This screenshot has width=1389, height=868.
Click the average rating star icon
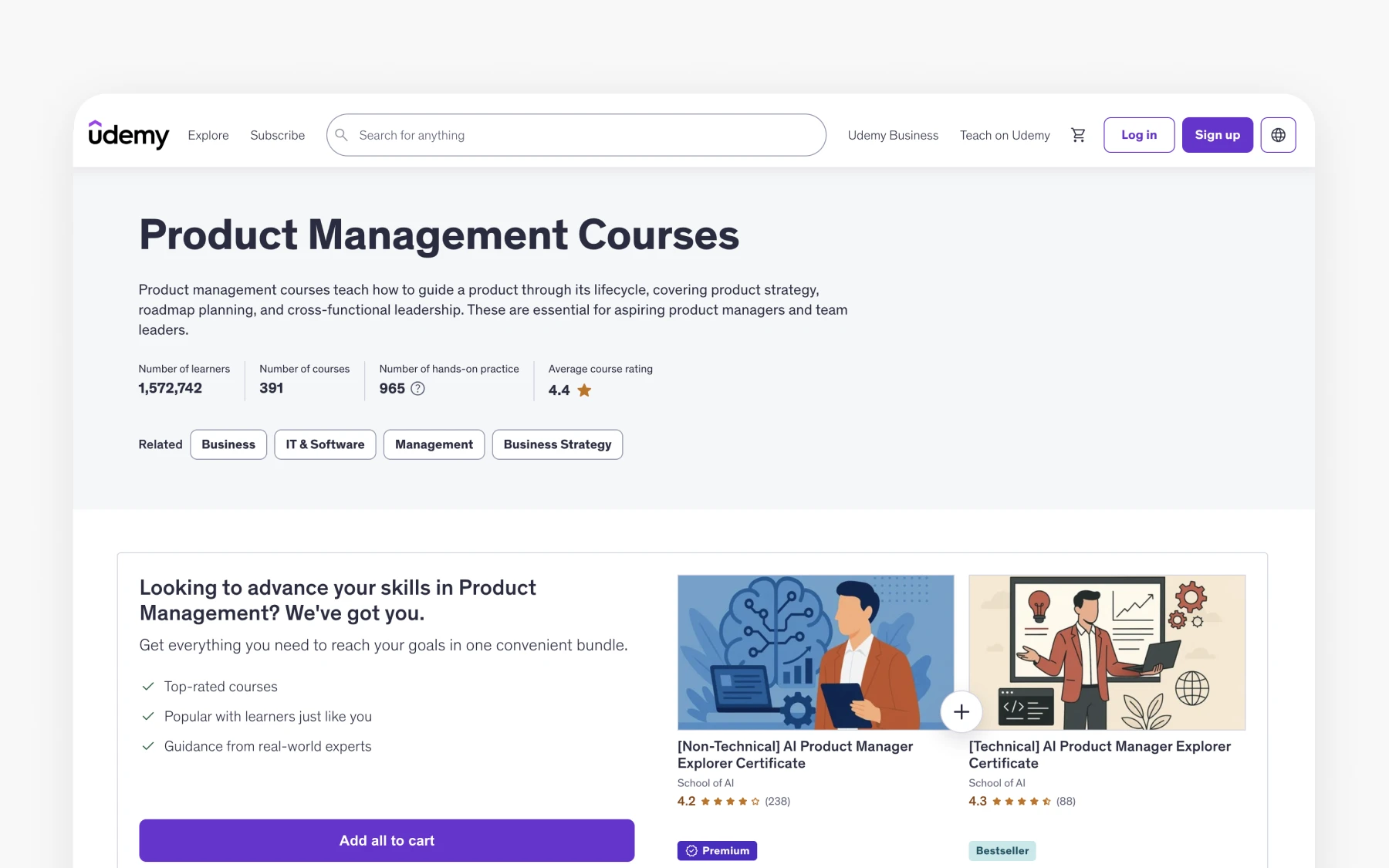tap(584, 390)
